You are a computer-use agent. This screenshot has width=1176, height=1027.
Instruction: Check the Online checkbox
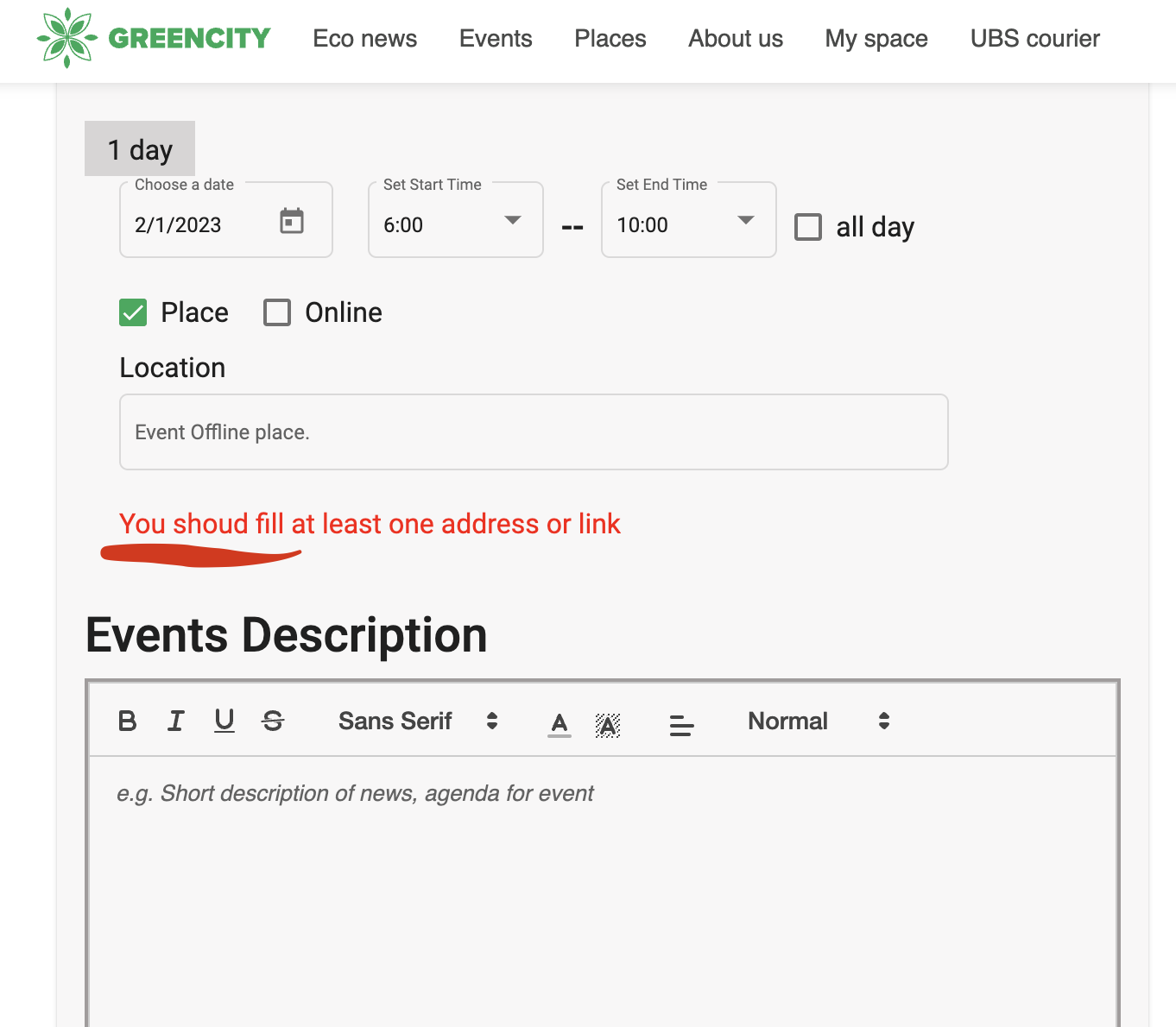click(276, 312)
